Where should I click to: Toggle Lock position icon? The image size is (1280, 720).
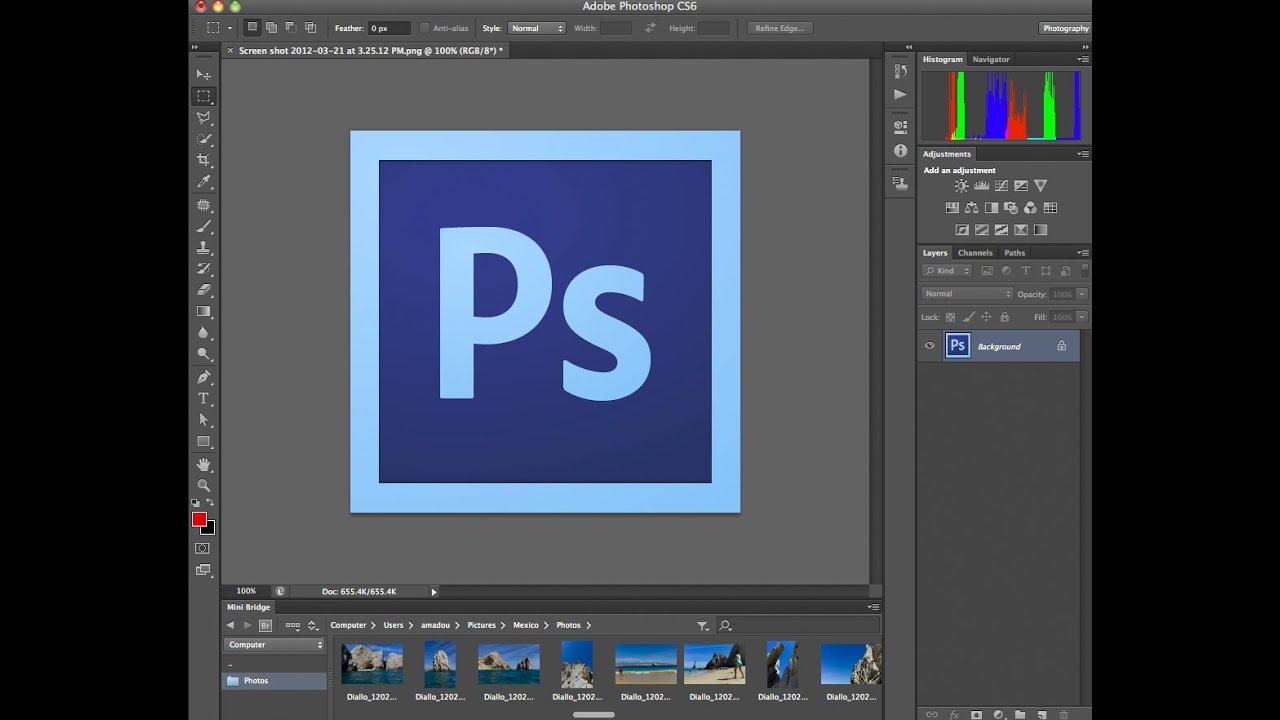[x=986, y=317]
